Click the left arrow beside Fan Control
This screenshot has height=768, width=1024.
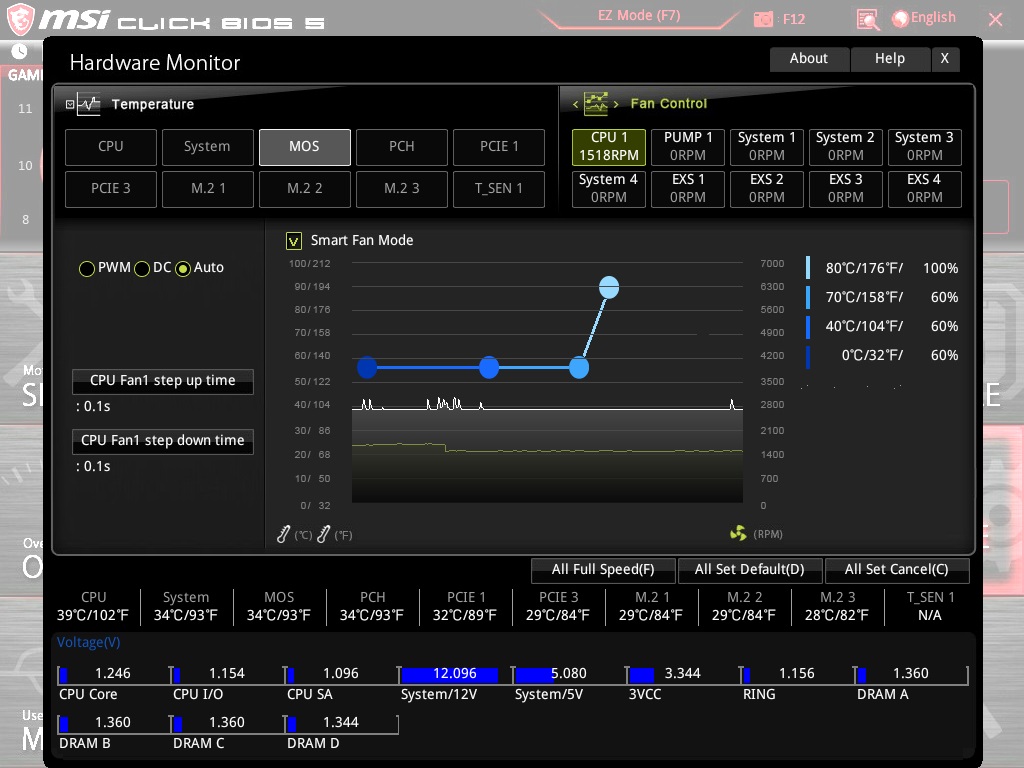pos(575,104)
